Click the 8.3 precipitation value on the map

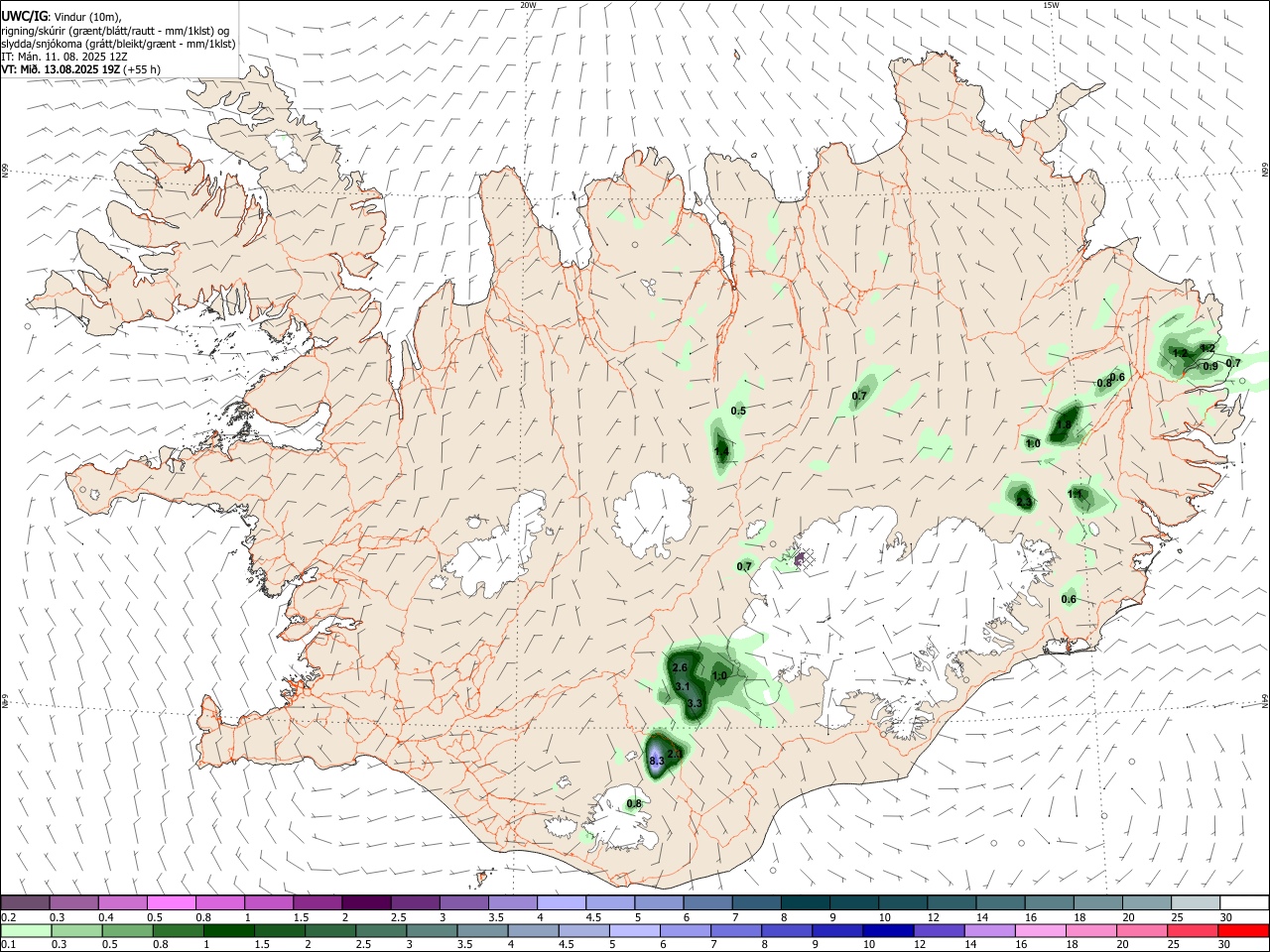[x=656, y=761]
